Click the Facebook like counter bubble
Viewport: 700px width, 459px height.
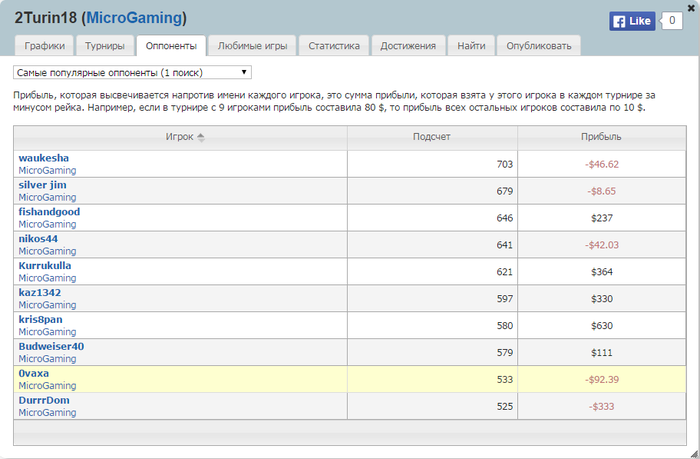tap(671, 21)
